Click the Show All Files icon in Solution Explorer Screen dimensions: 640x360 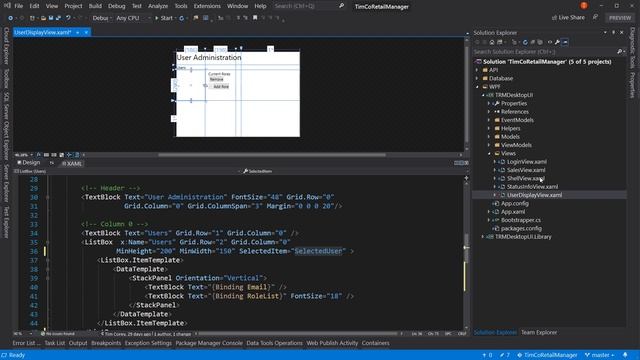(540, 42)
